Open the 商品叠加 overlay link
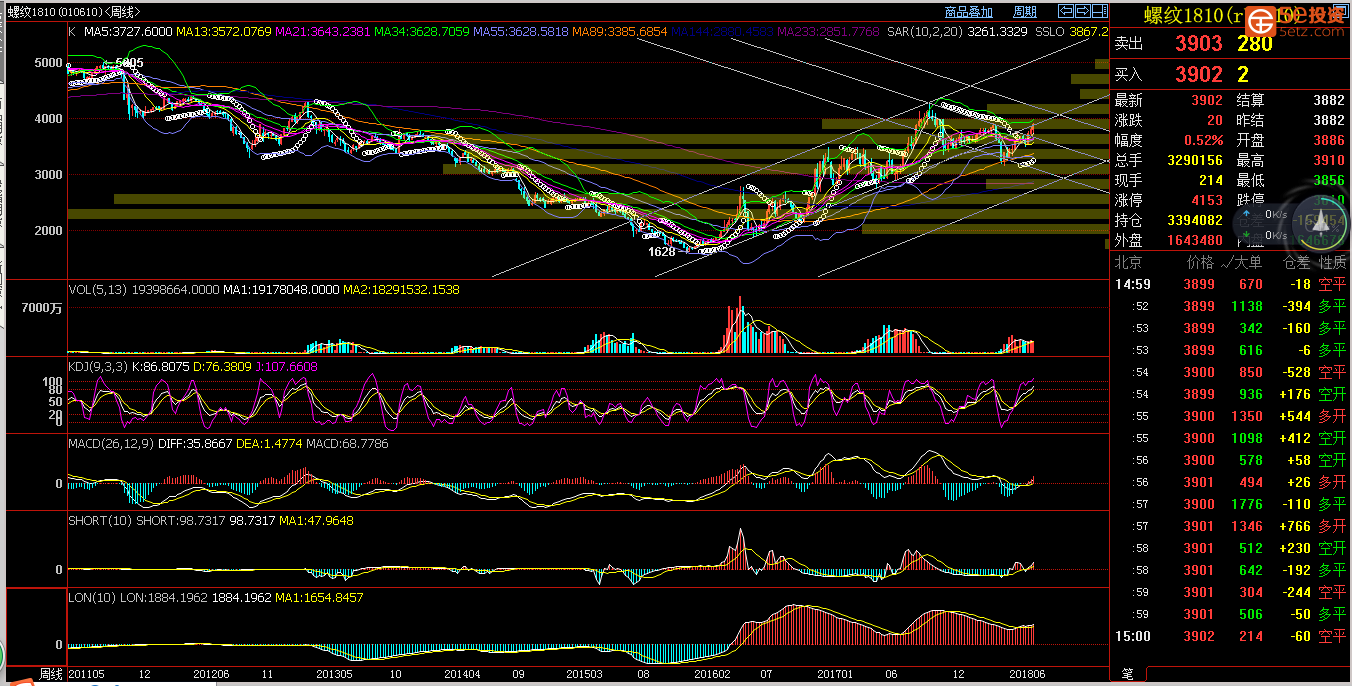This screenshot has height=686, width=1352. (969, 12)
